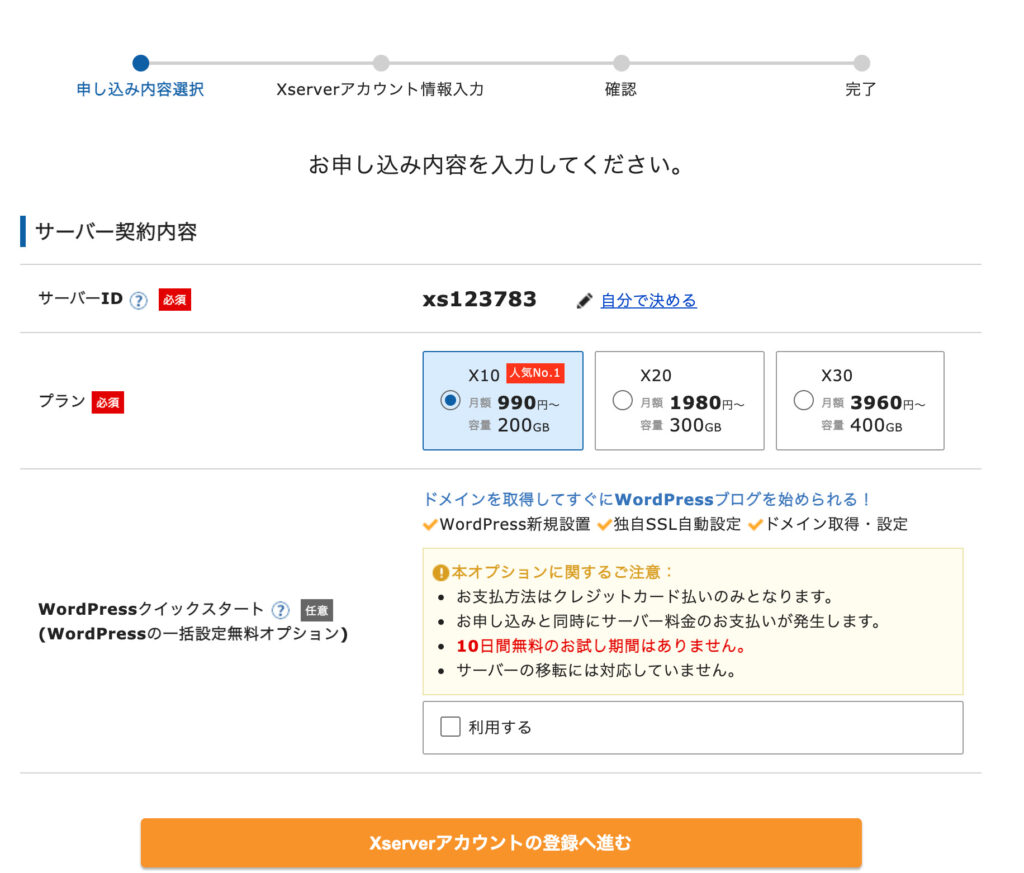This screenshot has height=873, width=1024.
Task: Click the 990円 monthly price text
Action: pos(528,403)
